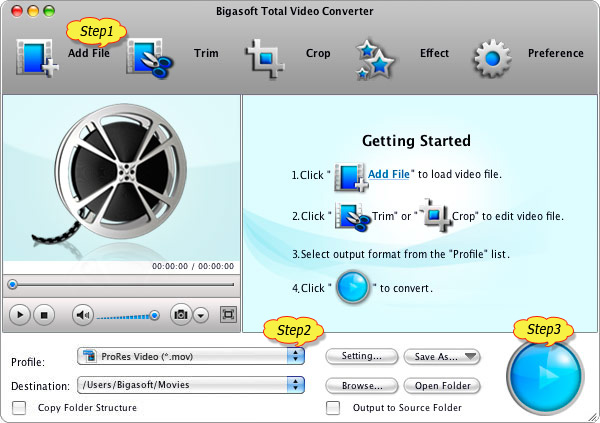Image resolution: width=600 pixels, height=423 pixels.
Task: Click the Add File label in toolbar
Action: pyautogui.click(x=89, y=53)
